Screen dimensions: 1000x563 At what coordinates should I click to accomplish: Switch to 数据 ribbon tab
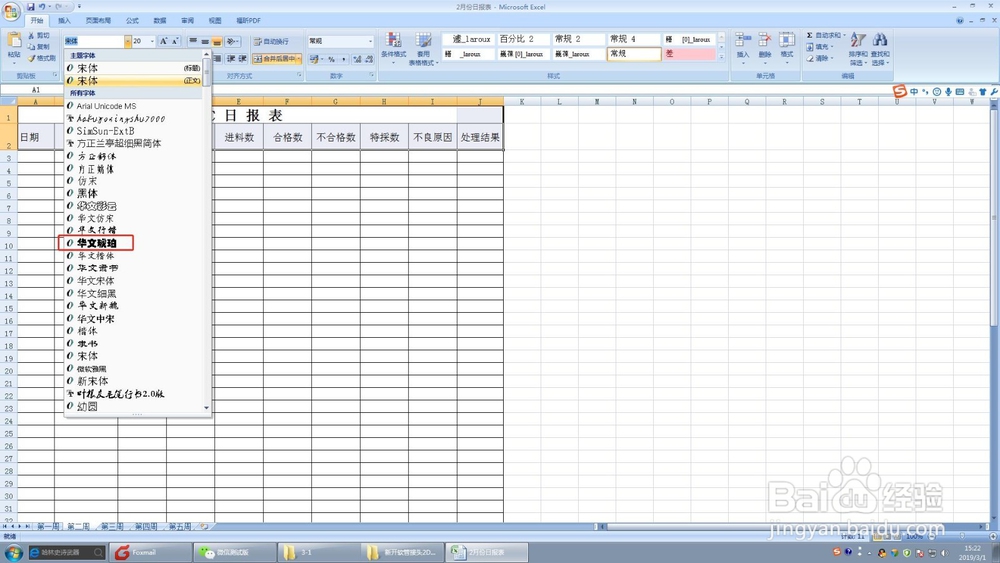(x=160, y=20)
